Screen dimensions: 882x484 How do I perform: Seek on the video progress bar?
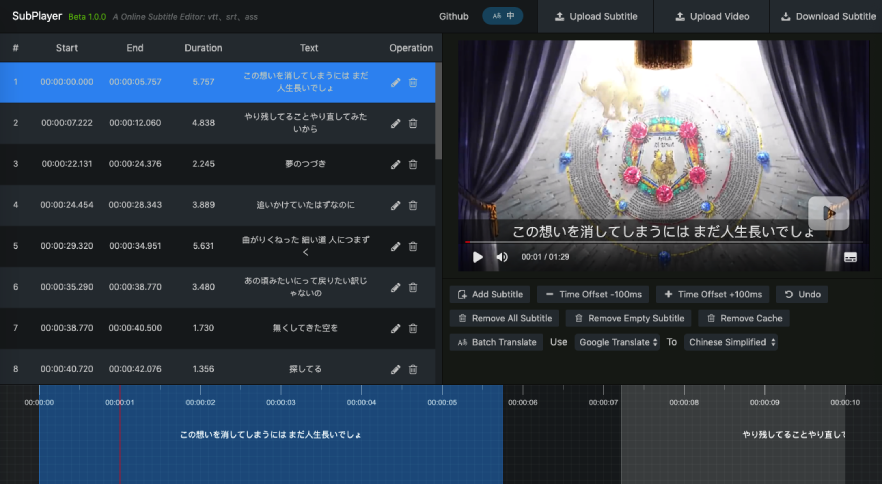(664, 242)
